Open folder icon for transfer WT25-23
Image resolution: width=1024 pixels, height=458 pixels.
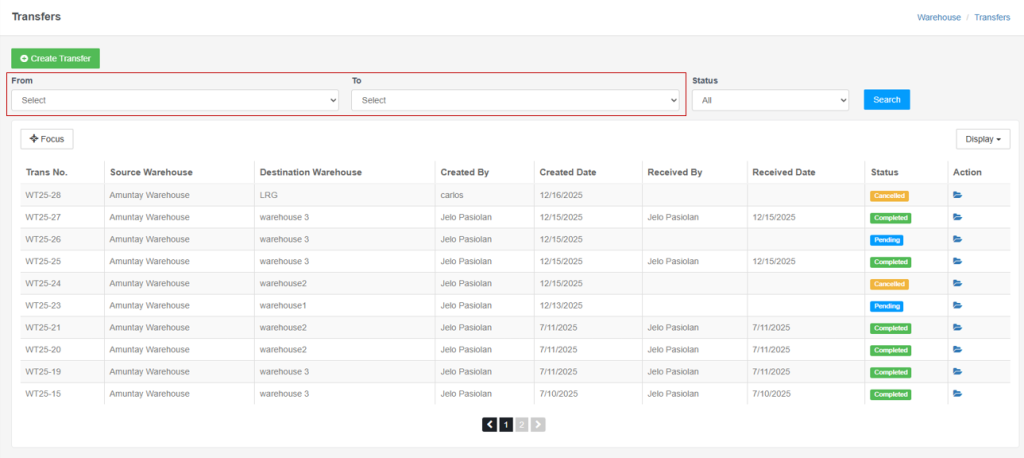point(957,306)
